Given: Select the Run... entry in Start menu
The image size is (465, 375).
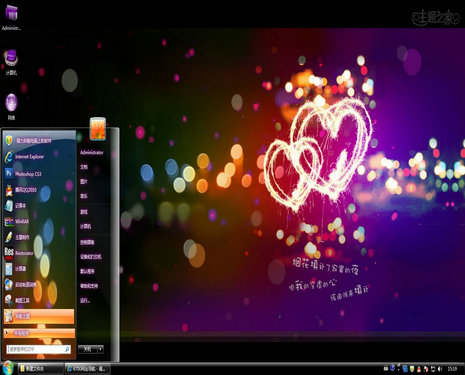Looking at the screenshot, I should tap(85, 300).
